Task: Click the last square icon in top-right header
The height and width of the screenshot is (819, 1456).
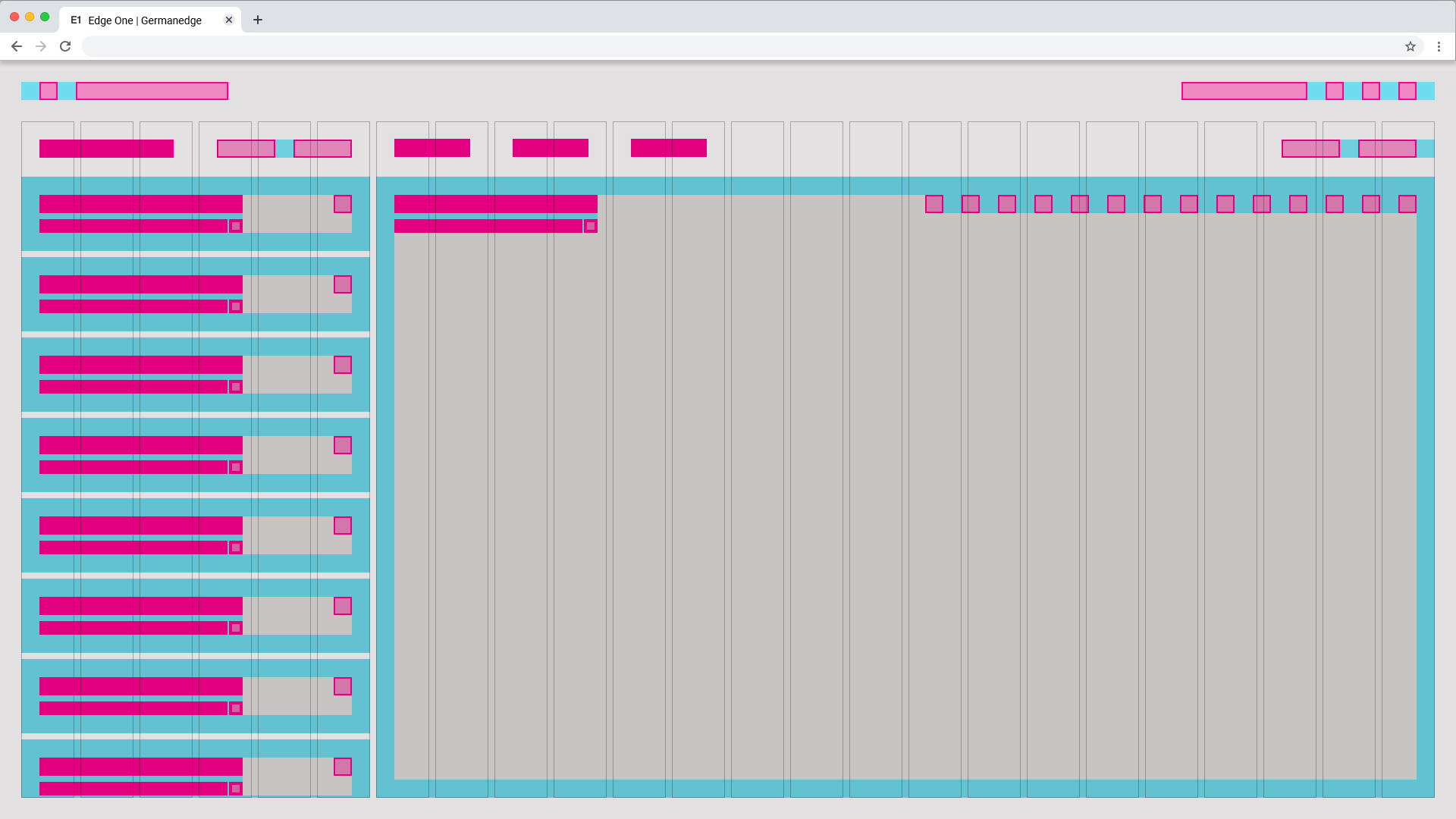Action: pyautogui.click(x=1407, y=91)
